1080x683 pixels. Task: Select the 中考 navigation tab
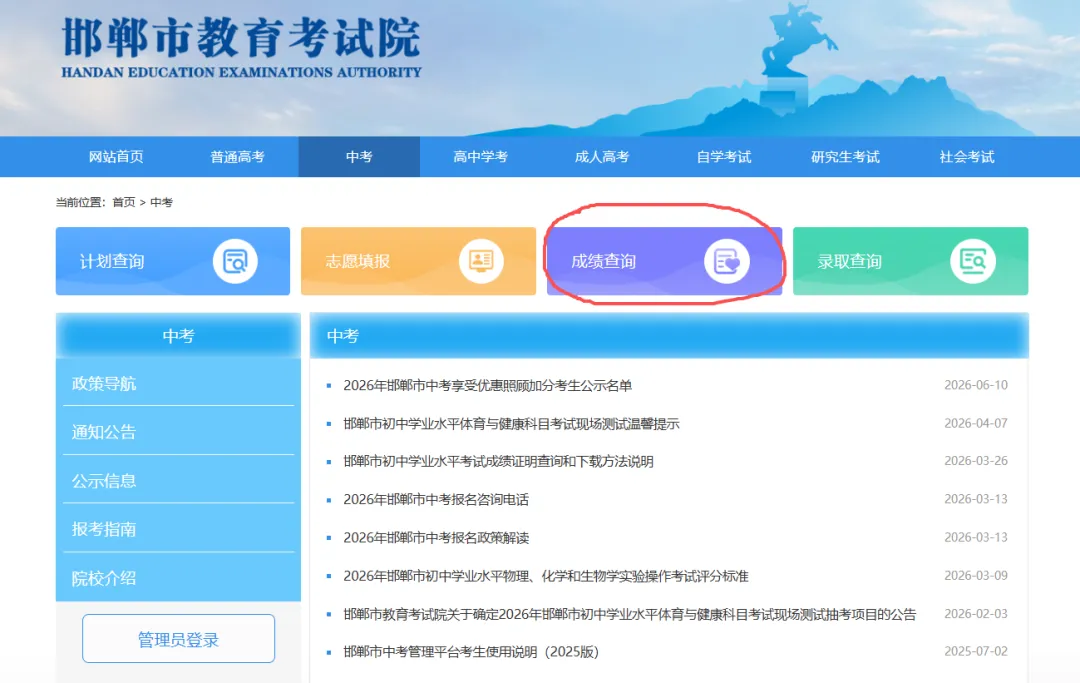tap(359, 157)
